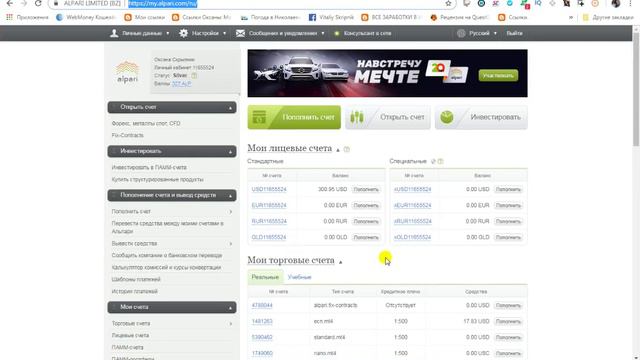Open Сообщения и уведомления envelope menu
The height and width of the screenshot is (360, 640).
pyautogui.click(x=280, y=33)
